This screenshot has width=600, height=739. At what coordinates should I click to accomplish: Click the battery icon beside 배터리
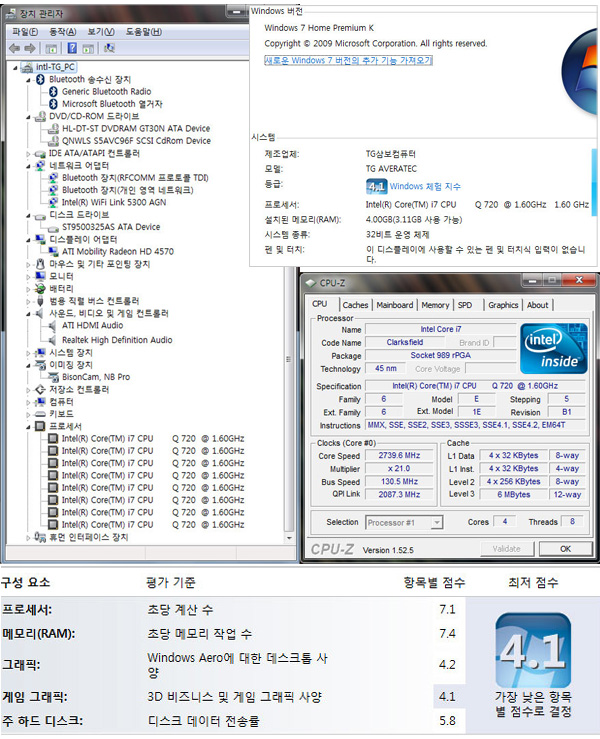[41, 288]
